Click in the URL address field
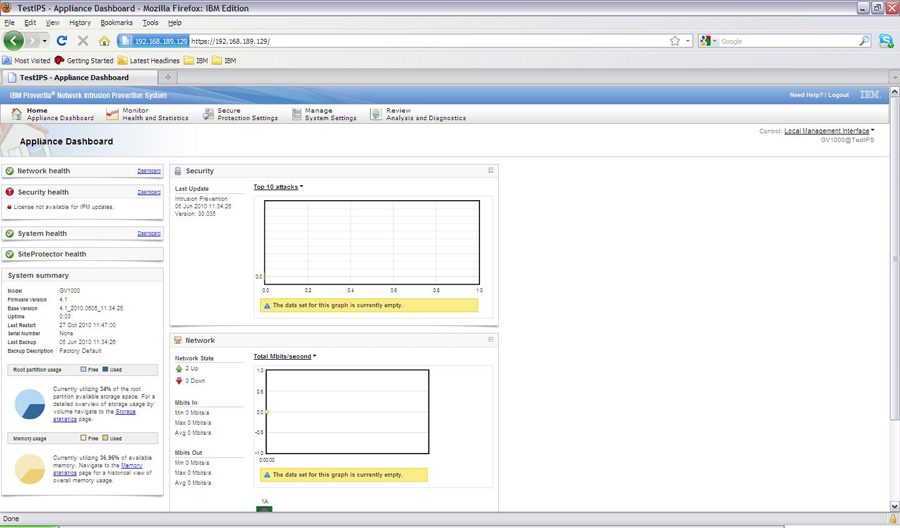This screenshot has width=900, height=528. pyautogui.click(x=428, y=41)
